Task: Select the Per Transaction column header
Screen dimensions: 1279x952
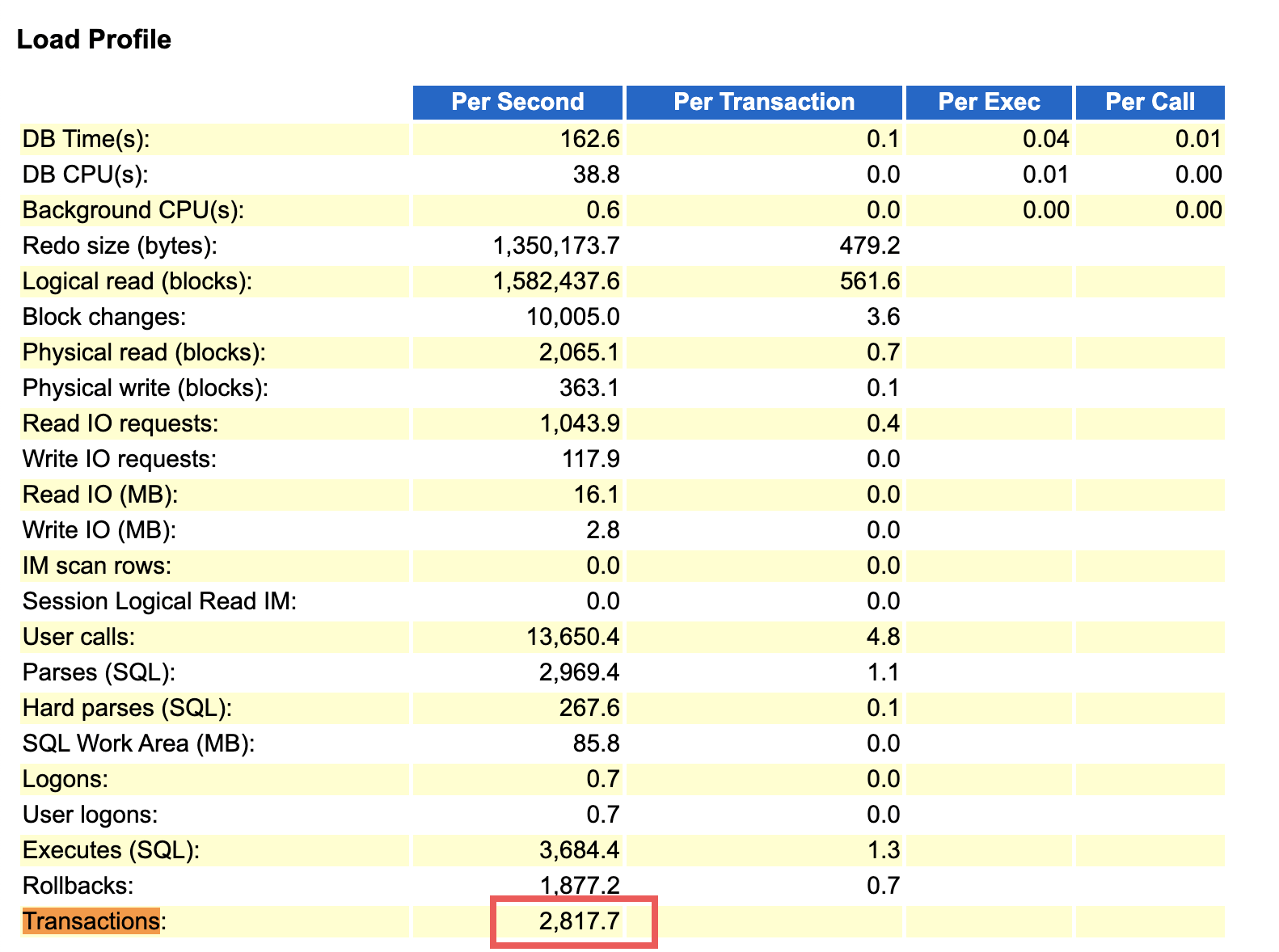Action: pos(764,102)
